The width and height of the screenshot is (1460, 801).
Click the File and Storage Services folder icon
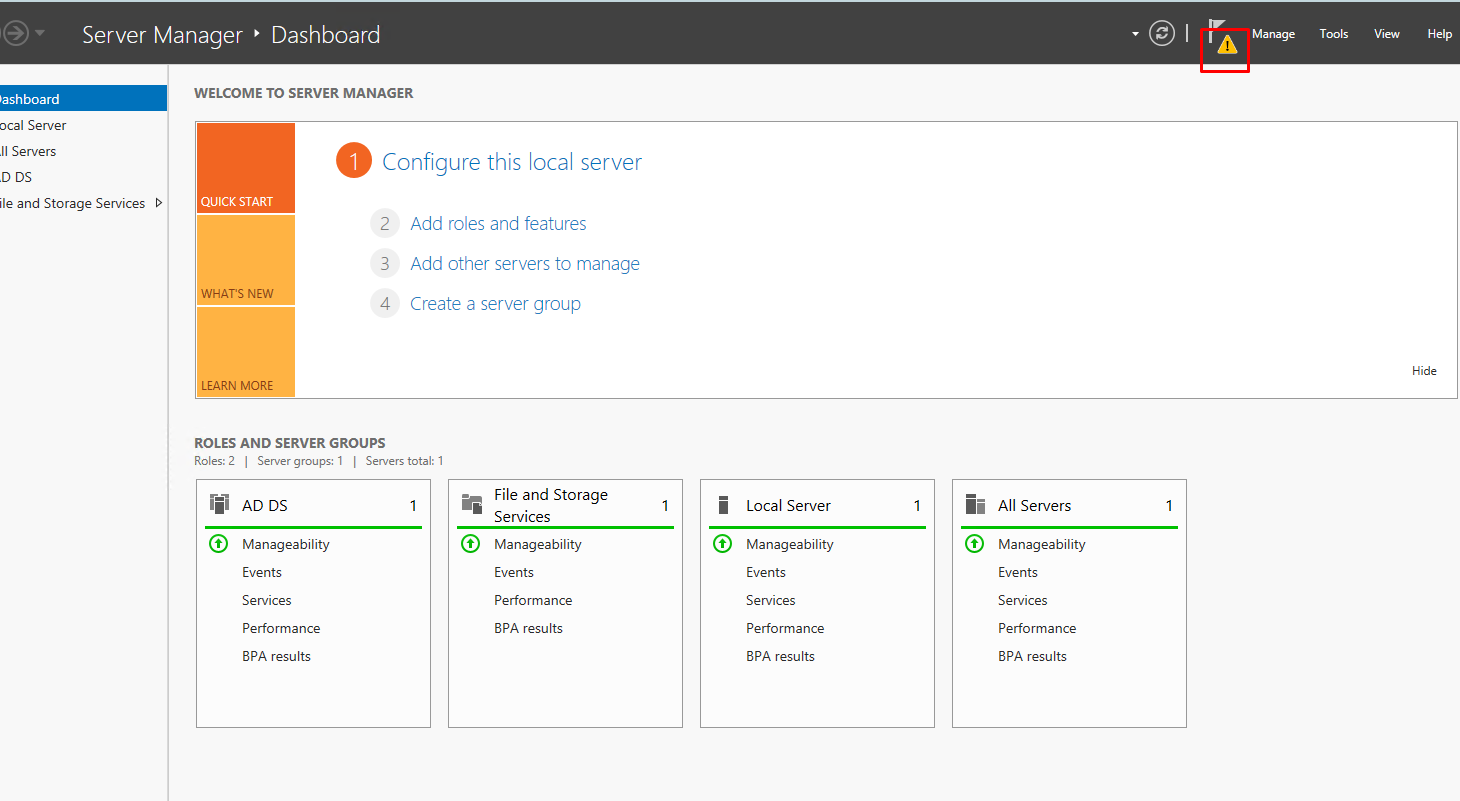[x=472, y=503]
